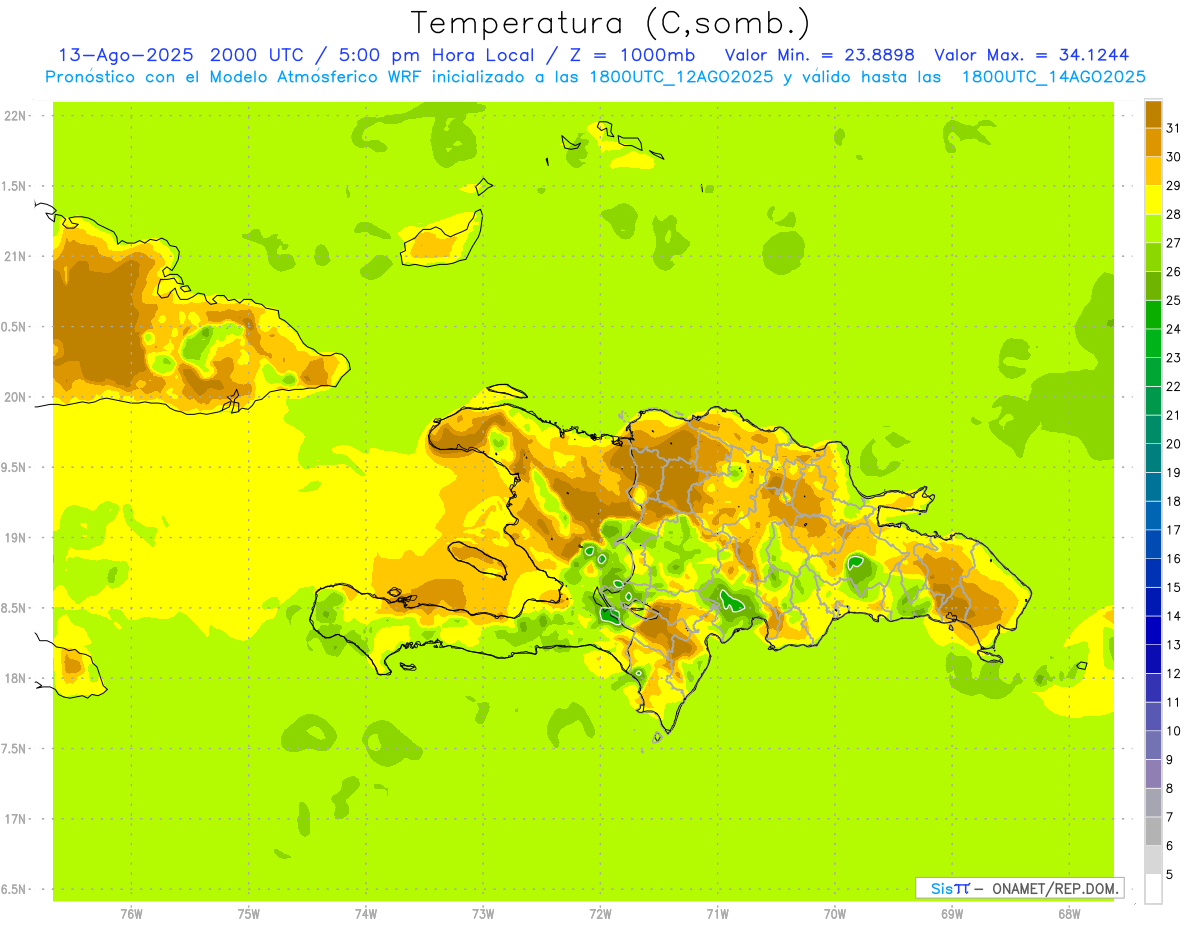Click the longitude axis label "72W"

click(x=600, y=913)
